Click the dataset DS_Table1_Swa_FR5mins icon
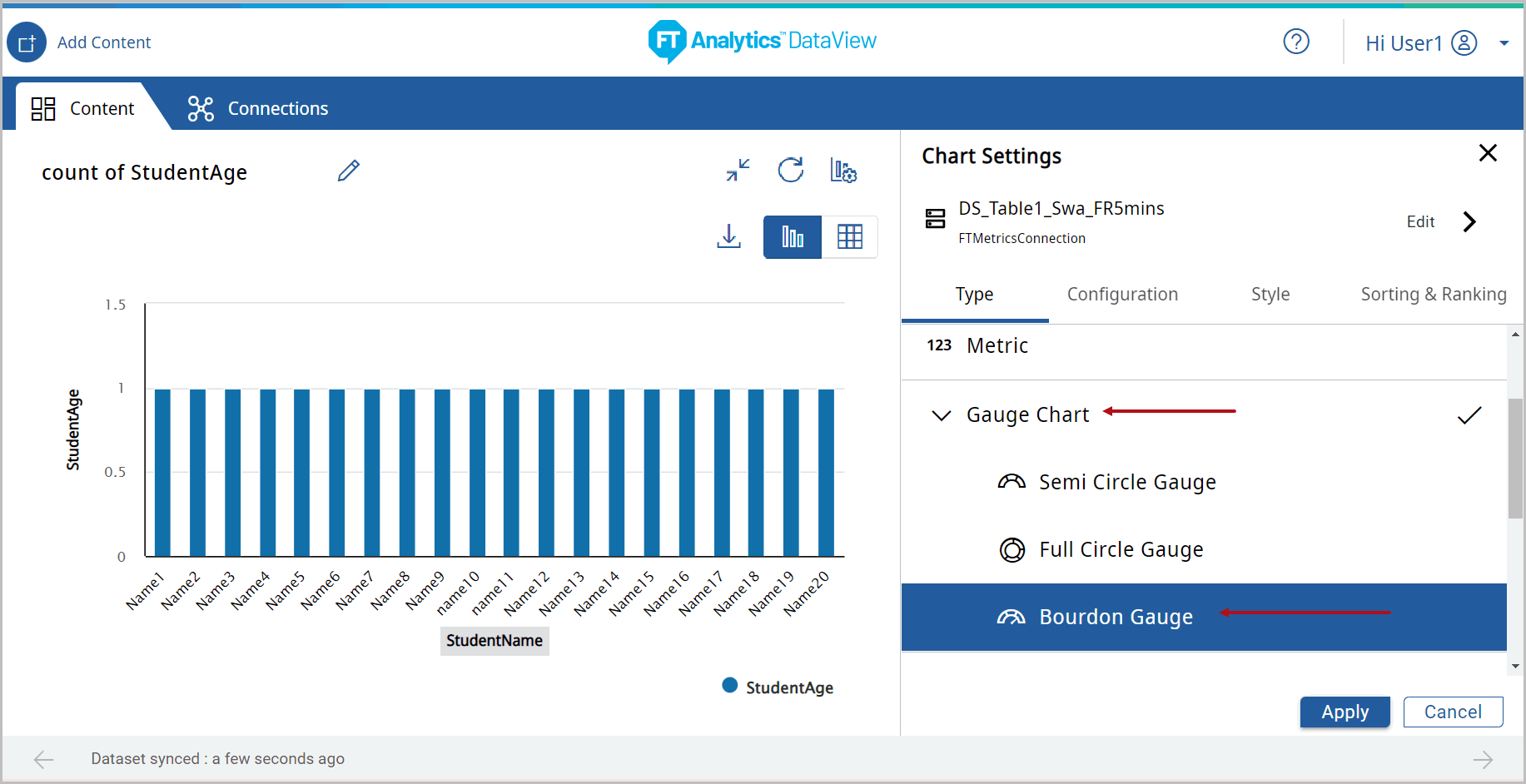The width and height of the screenshot is (1526, 784). click(x=936, y=219)
